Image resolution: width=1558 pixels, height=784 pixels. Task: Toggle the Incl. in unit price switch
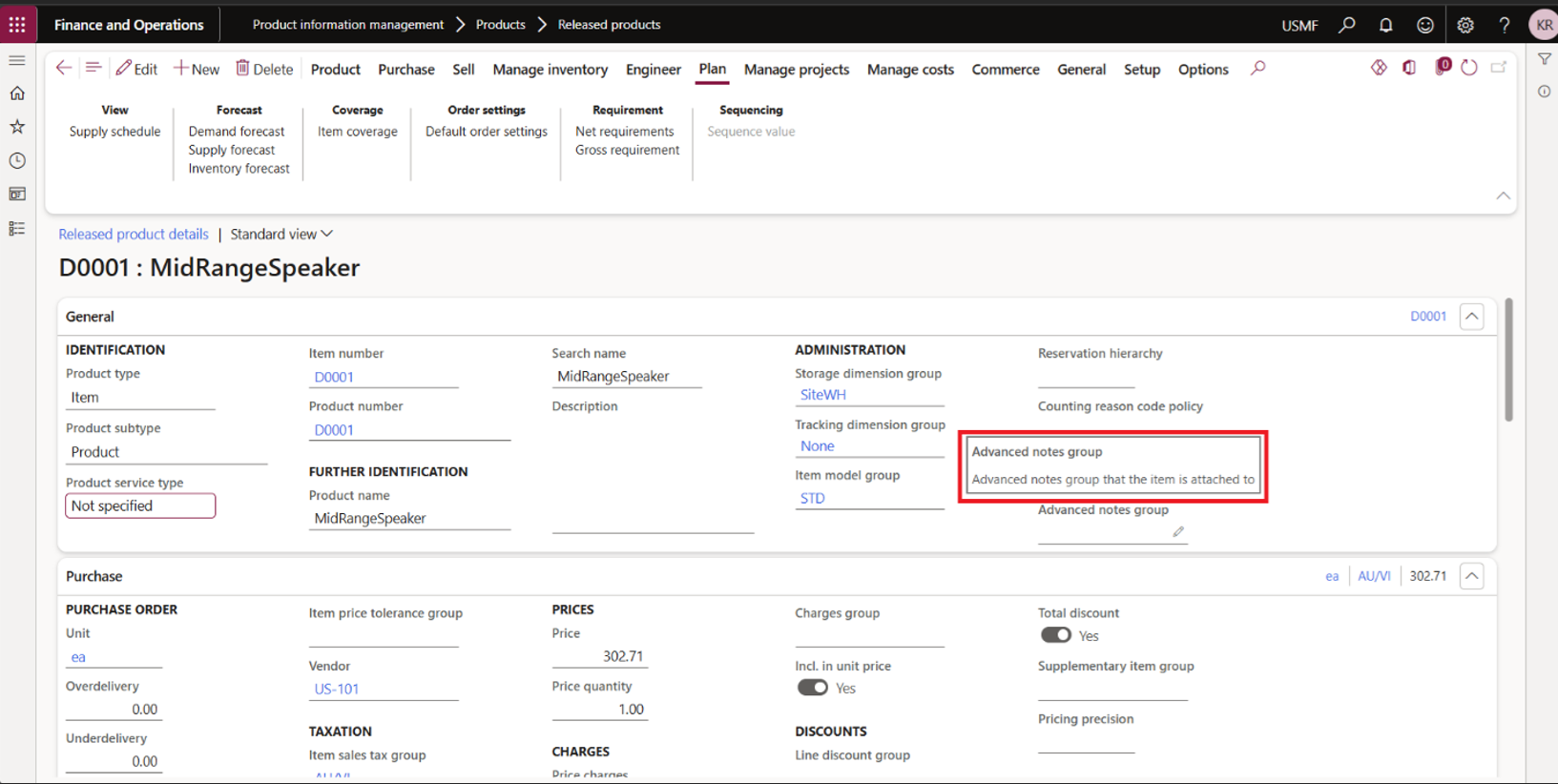pyautogui.click(x=812, y=688)
